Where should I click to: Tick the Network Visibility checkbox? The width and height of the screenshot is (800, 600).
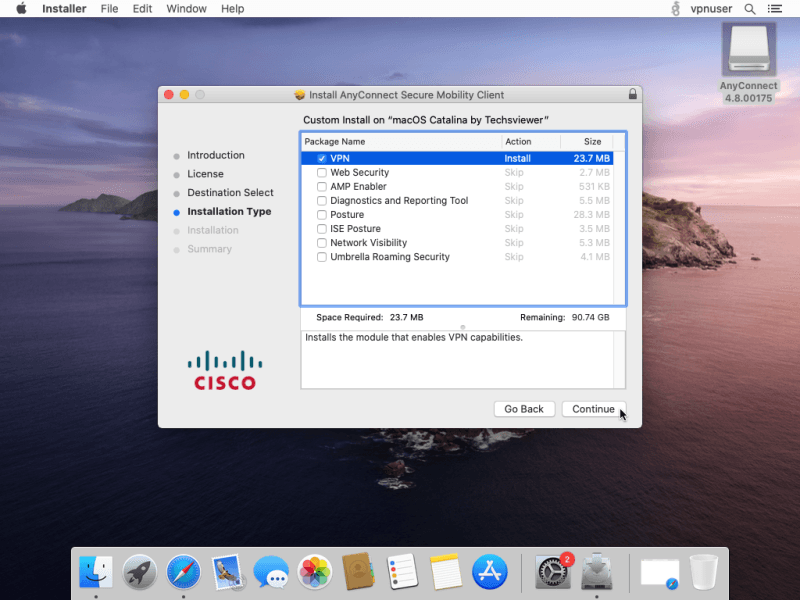point(321,243)
